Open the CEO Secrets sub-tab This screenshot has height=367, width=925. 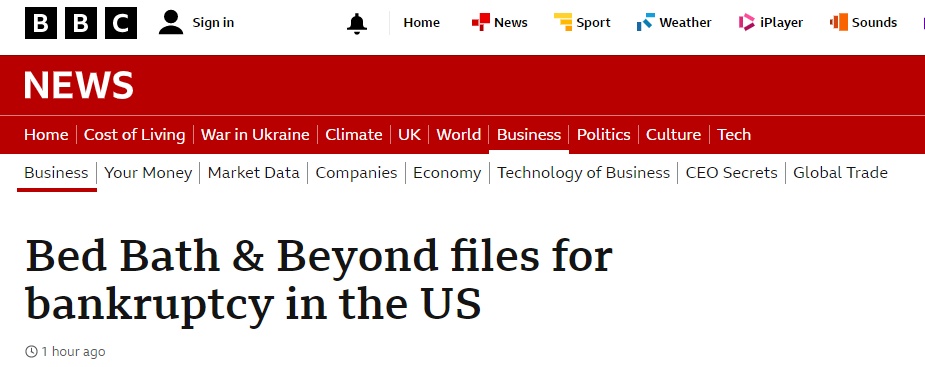(x=732, y=173)
